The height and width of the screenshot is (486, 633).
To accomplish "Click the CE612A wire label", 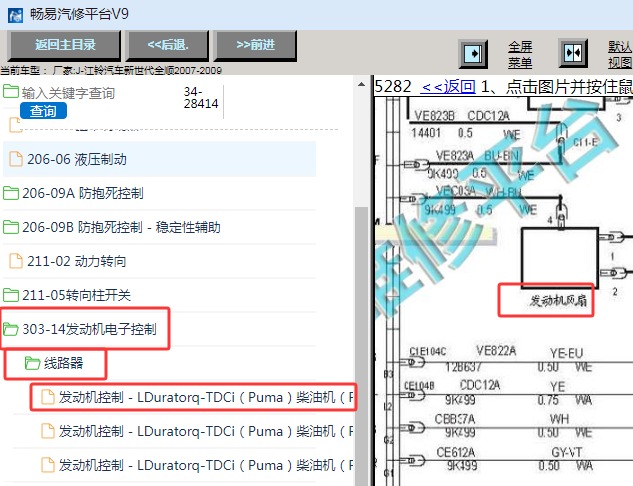I will point(455,452).
